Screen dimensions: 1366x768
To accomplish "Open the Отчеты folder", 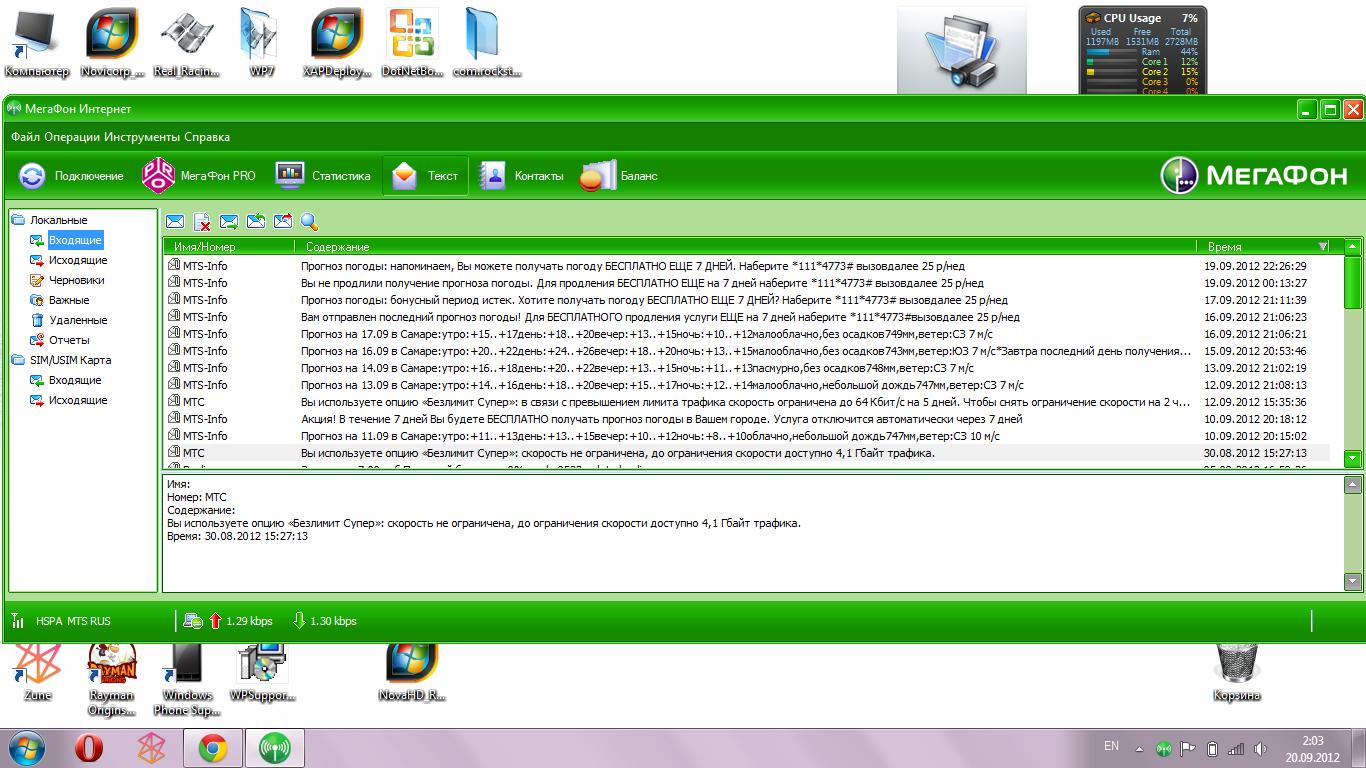I will coord(69,340).
